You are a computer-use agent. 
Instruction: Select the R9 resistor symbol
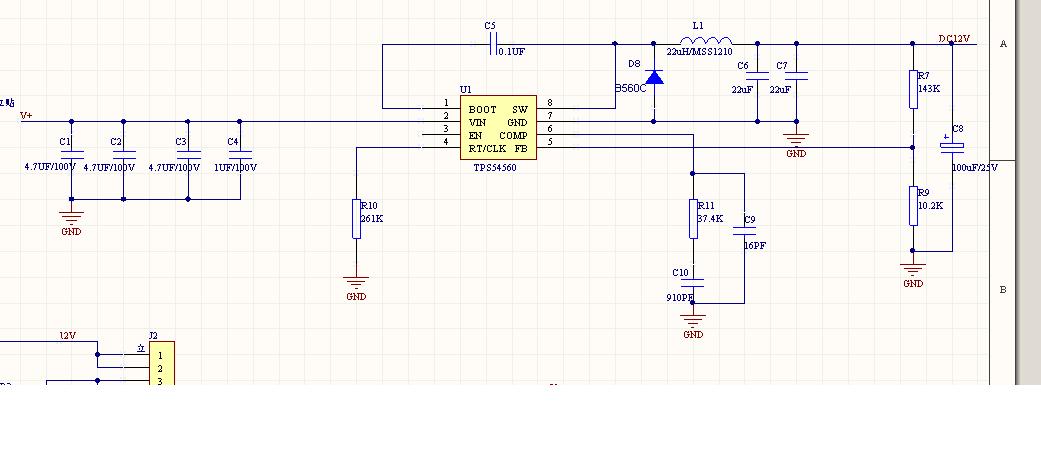coord(913,206)
